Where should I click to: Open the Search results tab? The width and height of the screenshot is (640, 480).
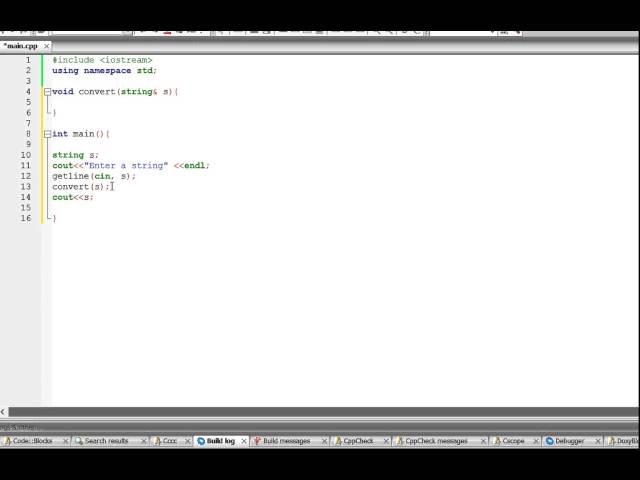pos(106,441)
